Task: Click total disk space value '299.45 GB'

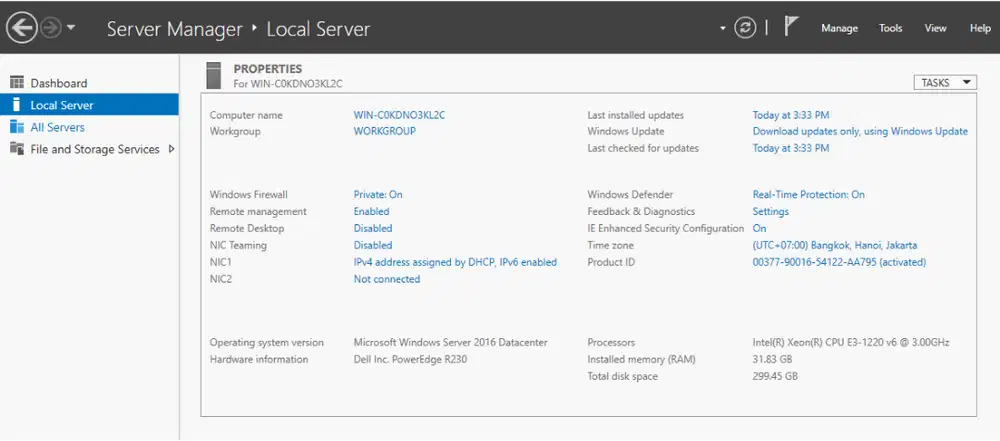Action: click(x=775, y=376)
